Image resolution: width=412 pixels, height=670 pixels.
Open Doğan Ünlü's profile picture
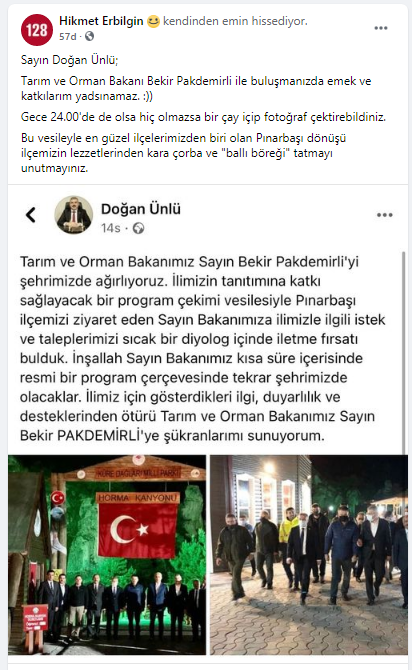coord(74,215)
